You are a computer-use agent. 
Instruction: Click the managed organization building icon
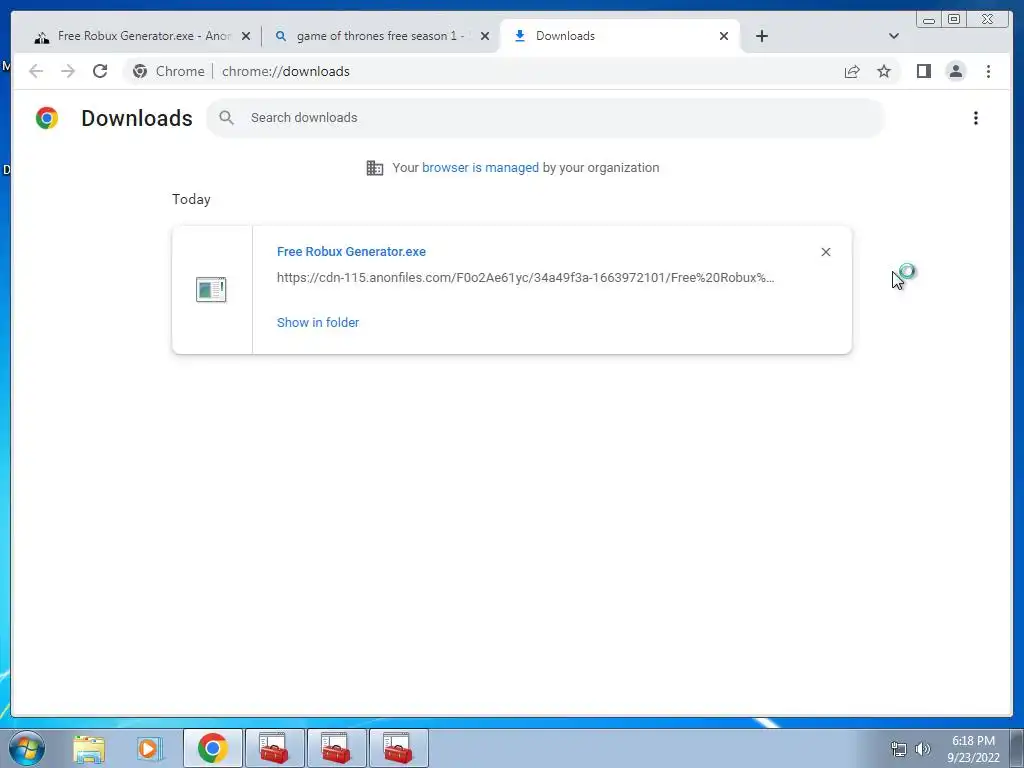coord(375,168)
